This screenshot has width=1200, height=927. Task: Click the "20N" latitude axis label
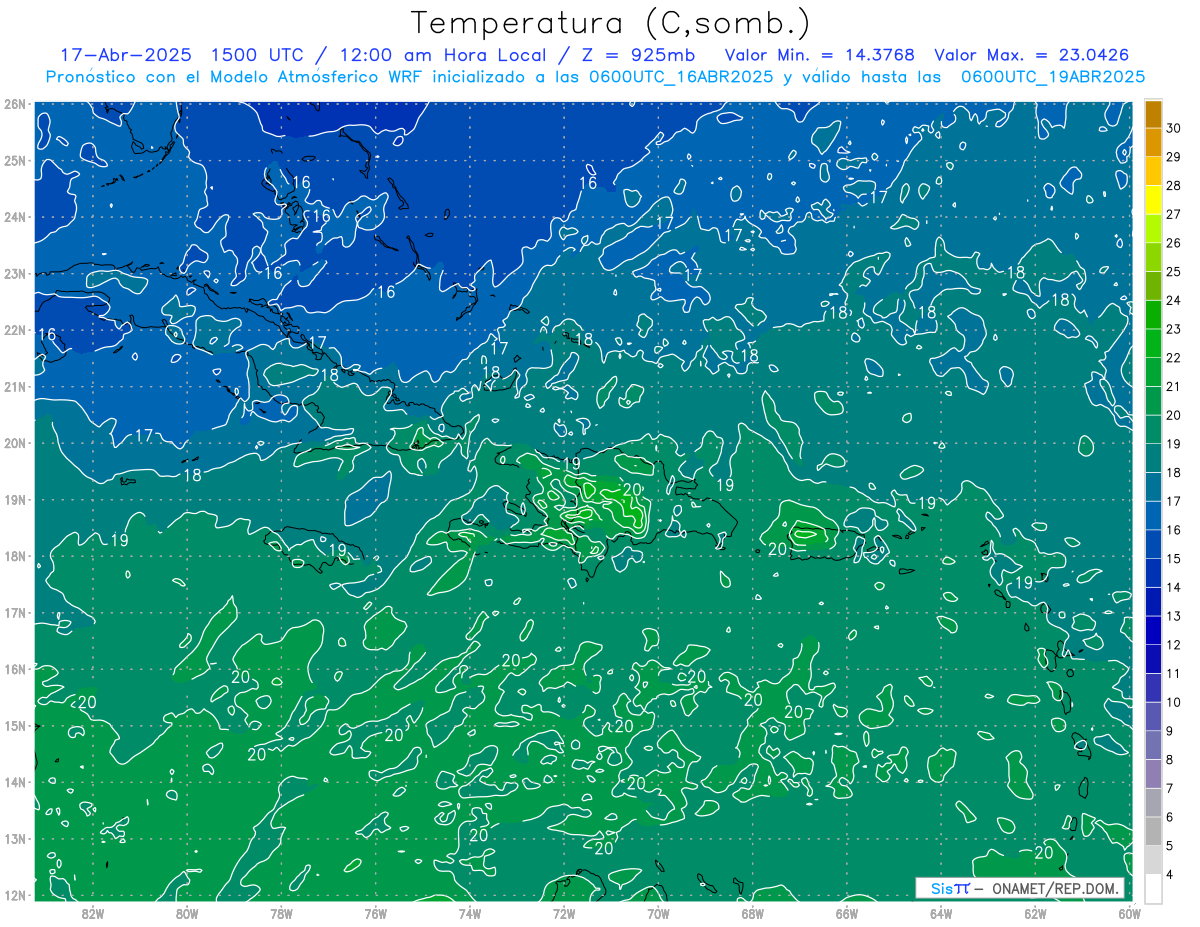[x=15, y=443]
